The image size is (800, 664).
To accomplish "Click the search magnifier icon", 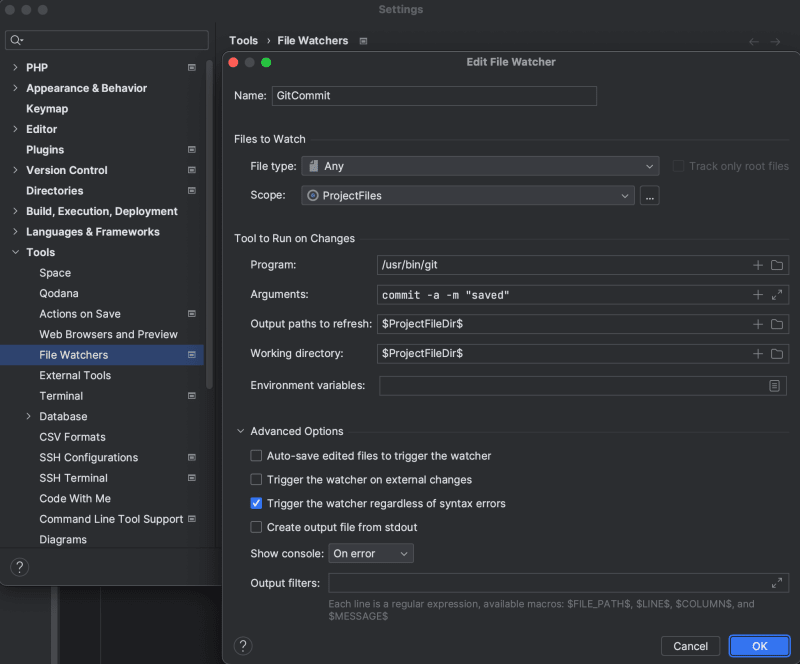I will (x=16, y=40).
